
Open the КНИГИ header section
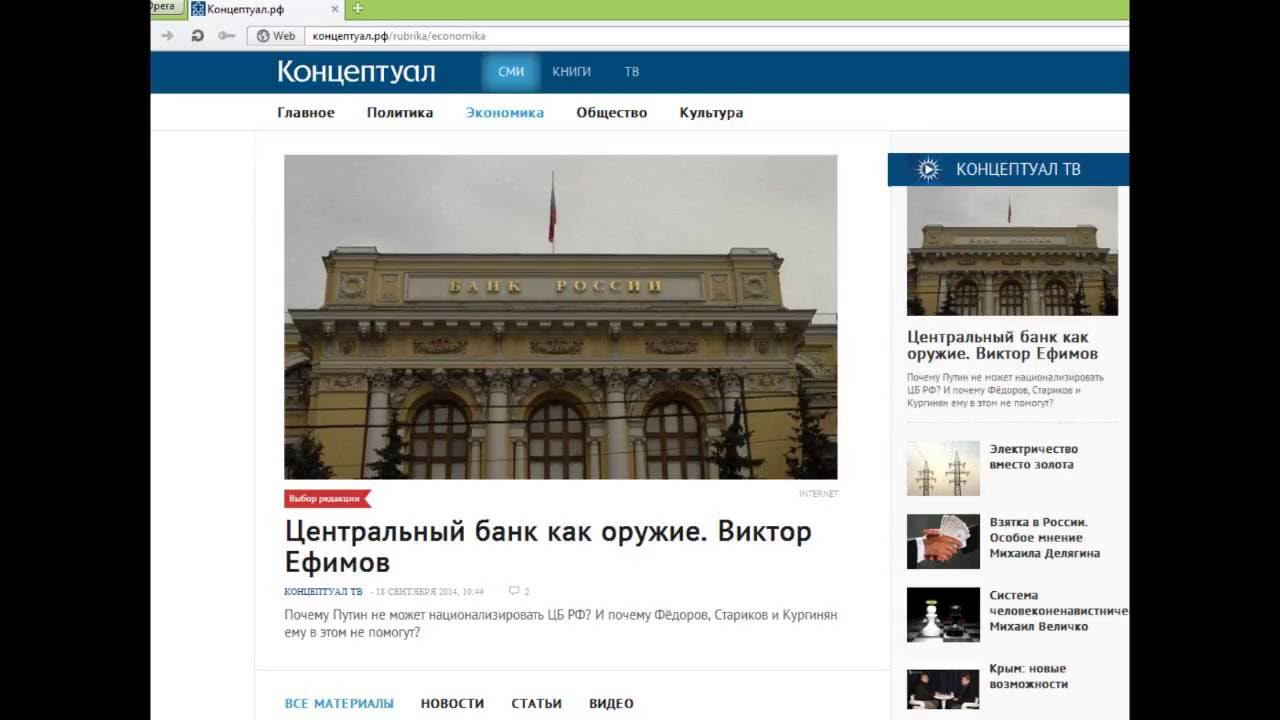571,72
